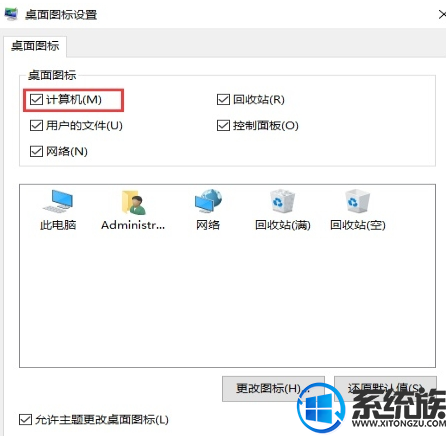Click the dialog title bar monitor icon
This screenshot has height=436, width=446.
pyautogui.click(x=11, y=14)
